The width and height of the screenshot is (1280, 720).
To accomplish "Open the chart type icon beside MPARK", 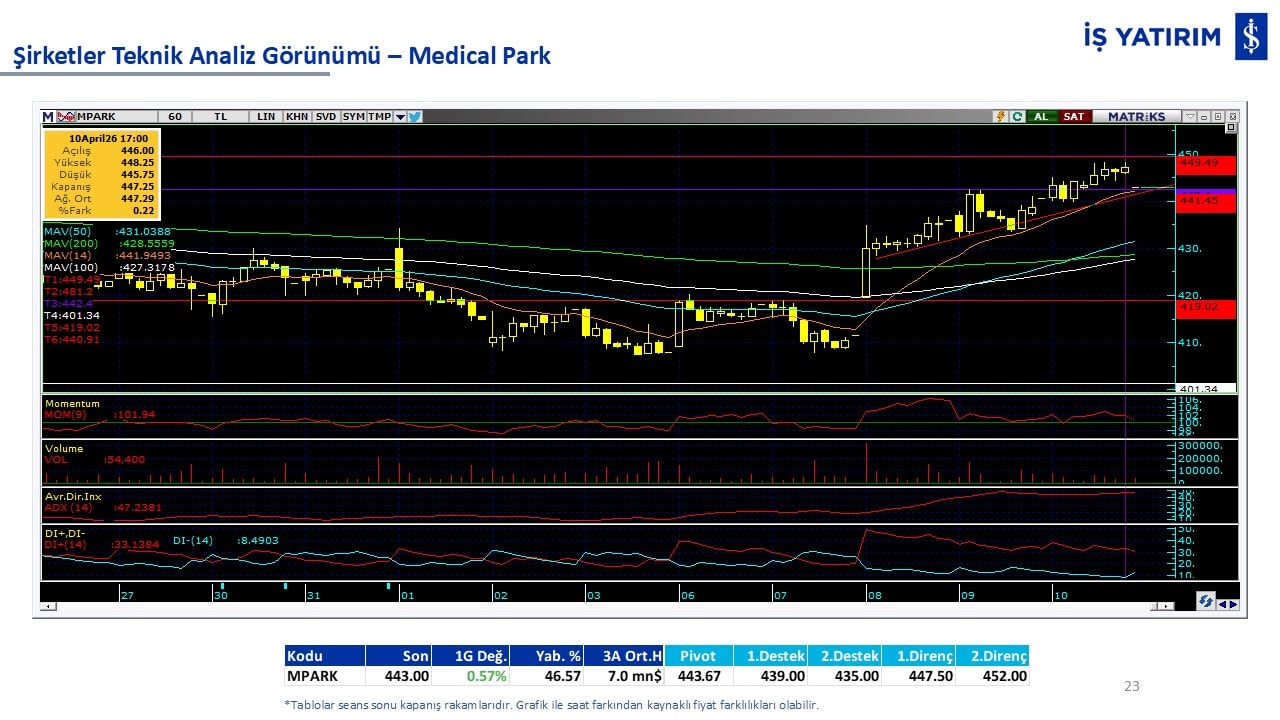I will [x=66, y=117].
